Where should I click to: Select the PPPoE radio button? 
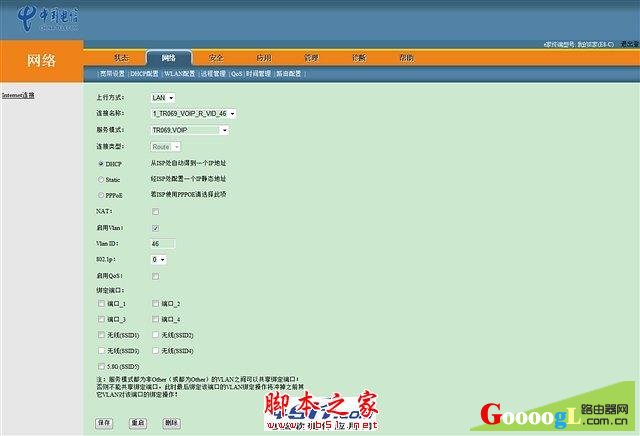click(101, 195)
